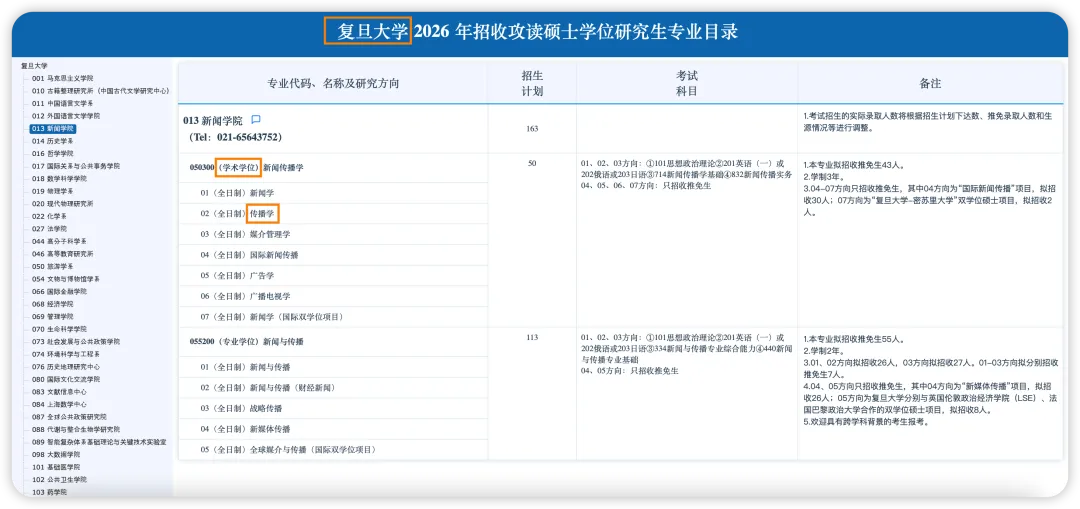Select 027 法学院 in the tree
This screenshot has height=509, width=1080.
49,229
